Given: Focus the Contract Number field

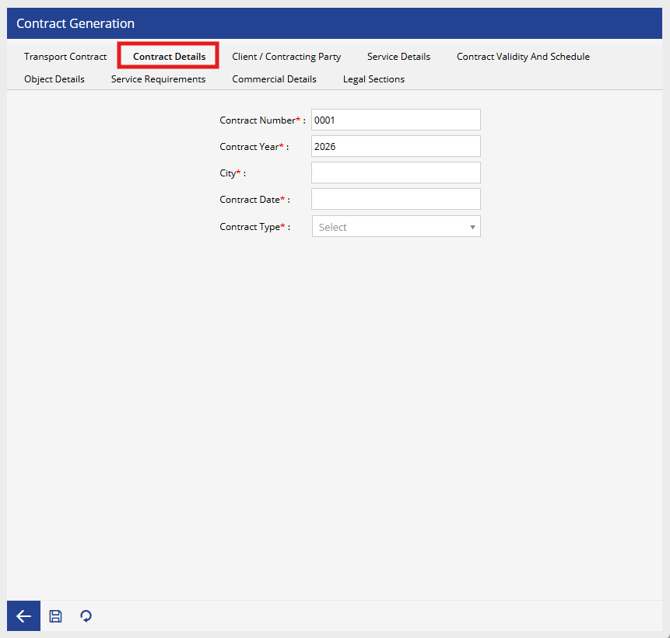Looking at the screenshot, I should pos(396,120).
